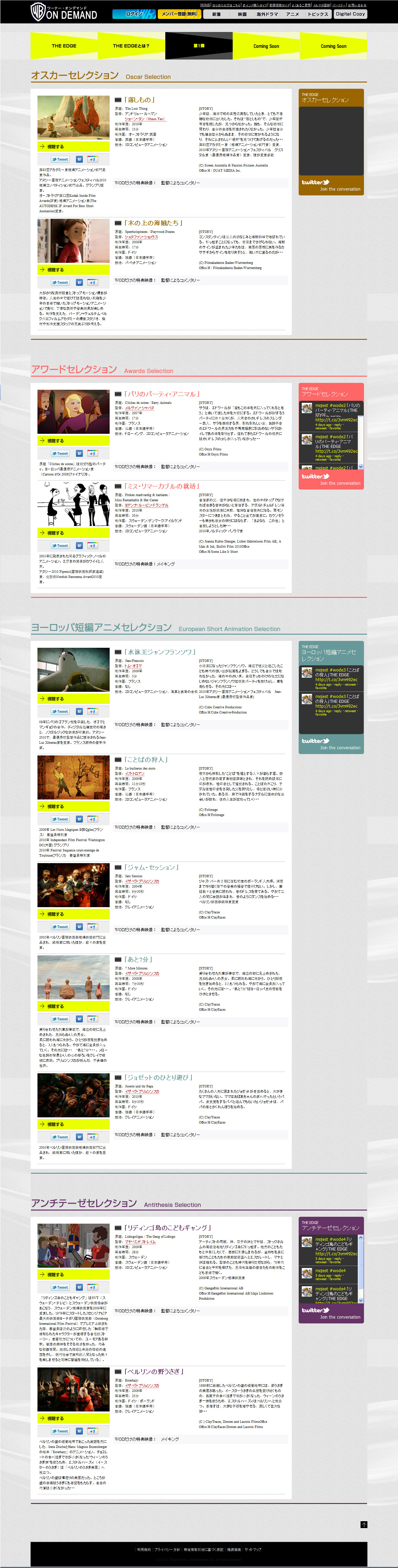Viewport: 398px width, 1568px height.
Task: Tweet the 「ジャム・セッション」 film
Action: coord(60,926)
